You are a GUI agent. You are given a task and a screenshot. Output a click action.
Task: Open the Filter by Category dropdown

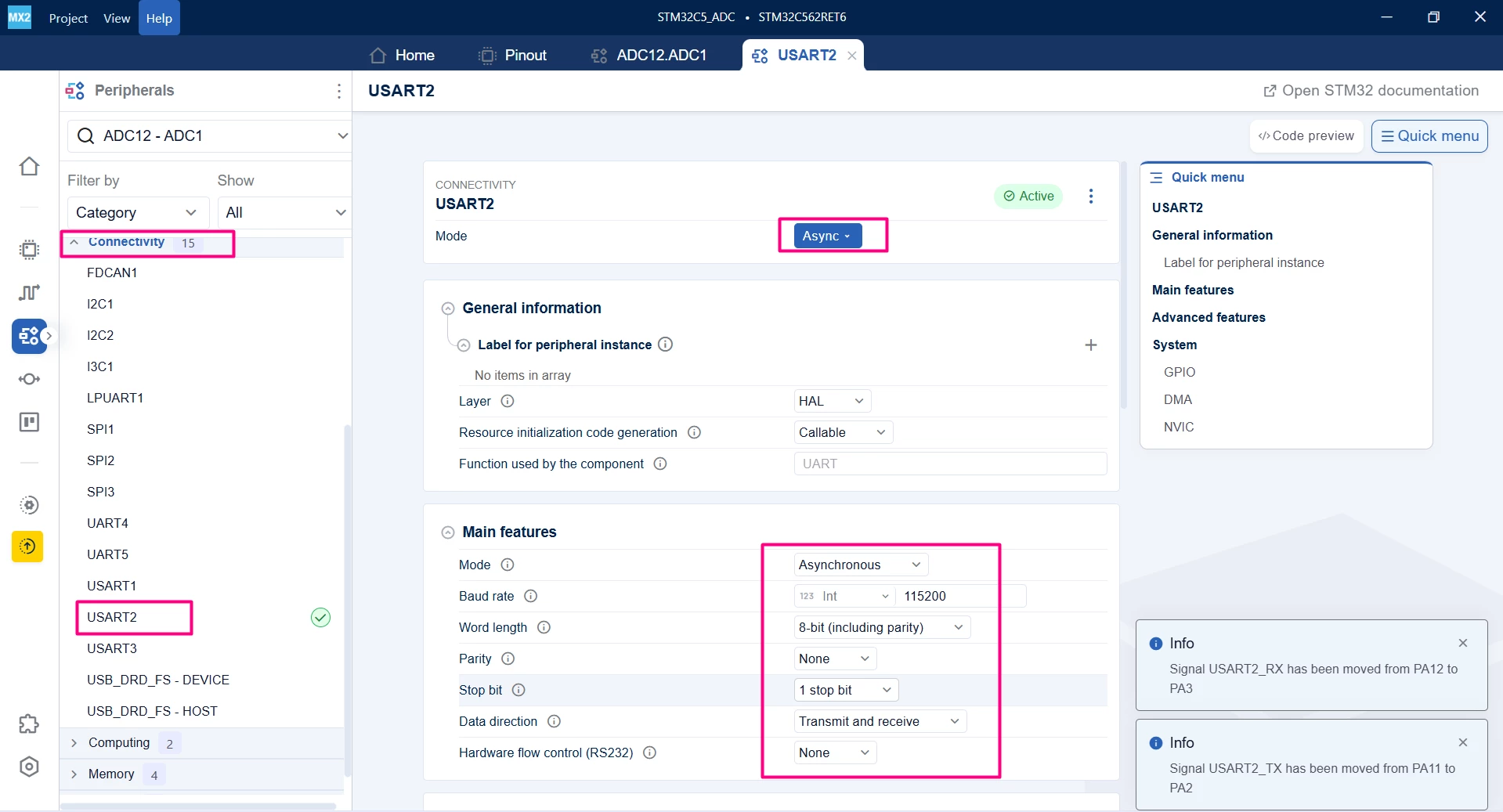click(x=138, y=212)
